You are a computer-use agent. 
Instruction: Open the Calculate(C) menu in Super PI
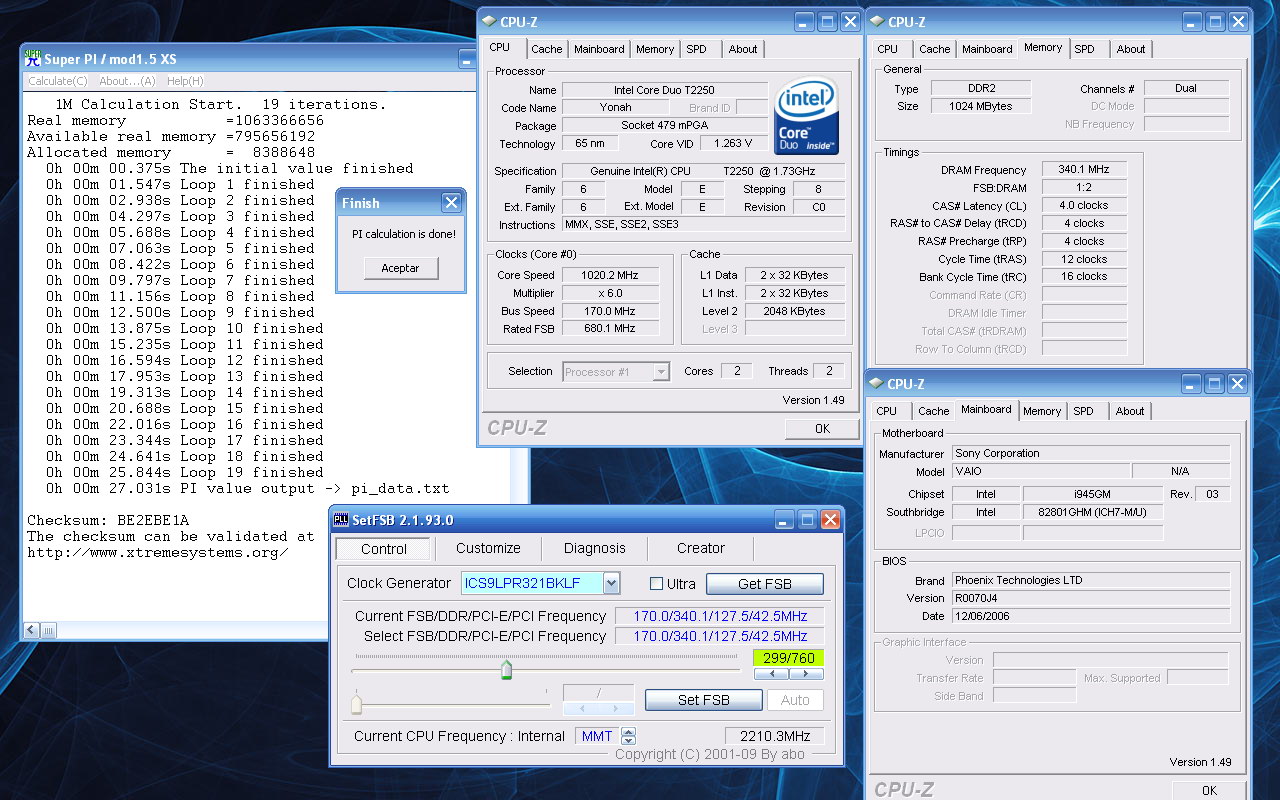pos(58,81)
